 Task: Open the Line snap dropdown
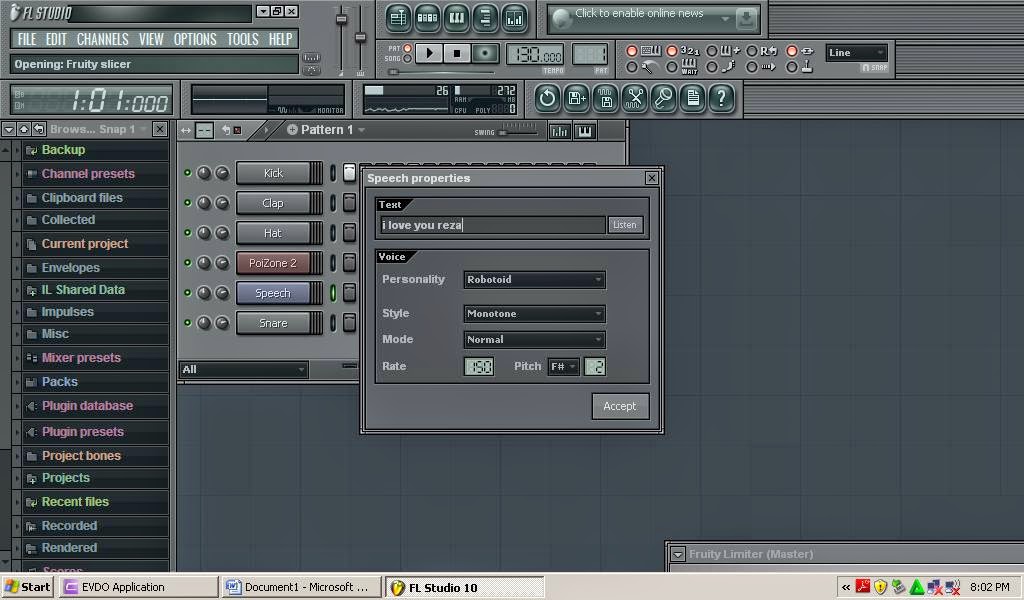856,53
